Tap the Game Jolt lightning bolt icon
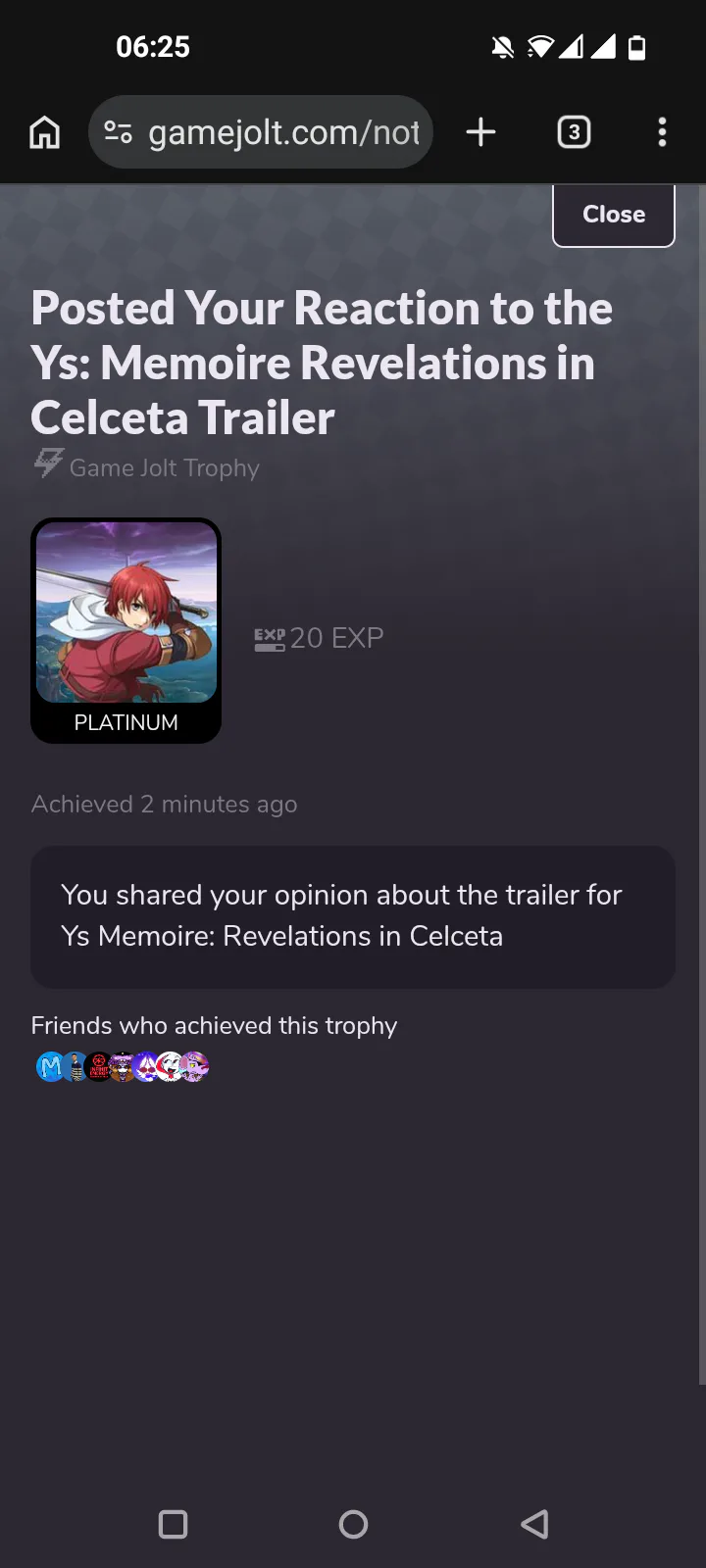 coord(49,464)
